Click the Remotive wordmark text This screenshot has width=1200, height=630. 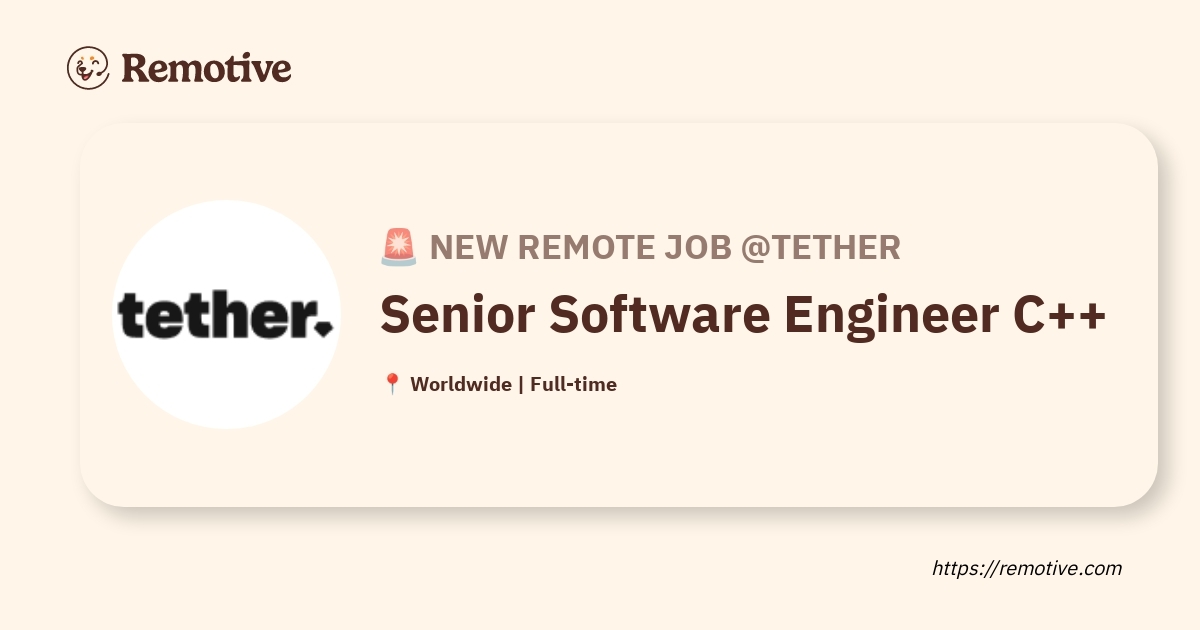tap(206, 68)
